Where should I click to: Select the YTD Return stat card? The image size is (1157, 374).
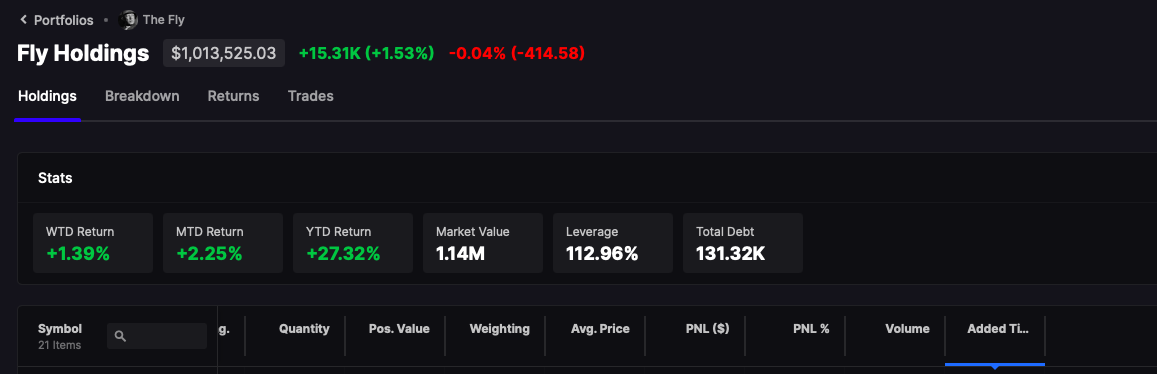353,243
